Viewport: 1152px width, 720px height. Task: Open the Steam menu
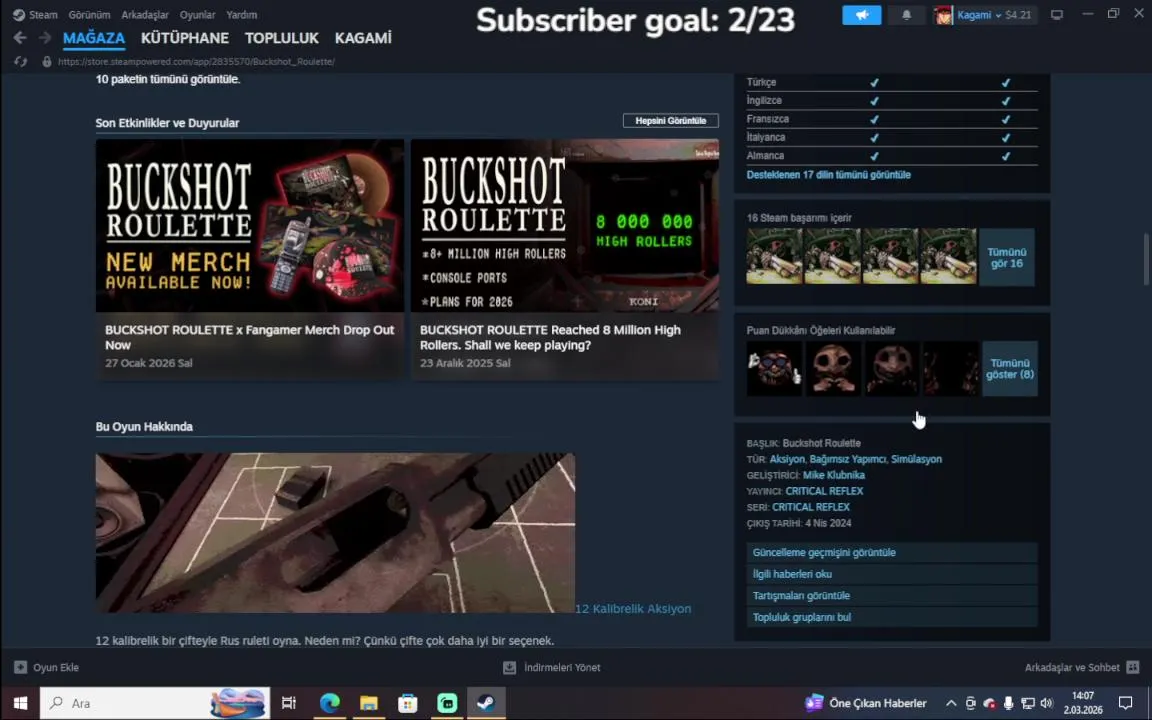coord(43,15)
